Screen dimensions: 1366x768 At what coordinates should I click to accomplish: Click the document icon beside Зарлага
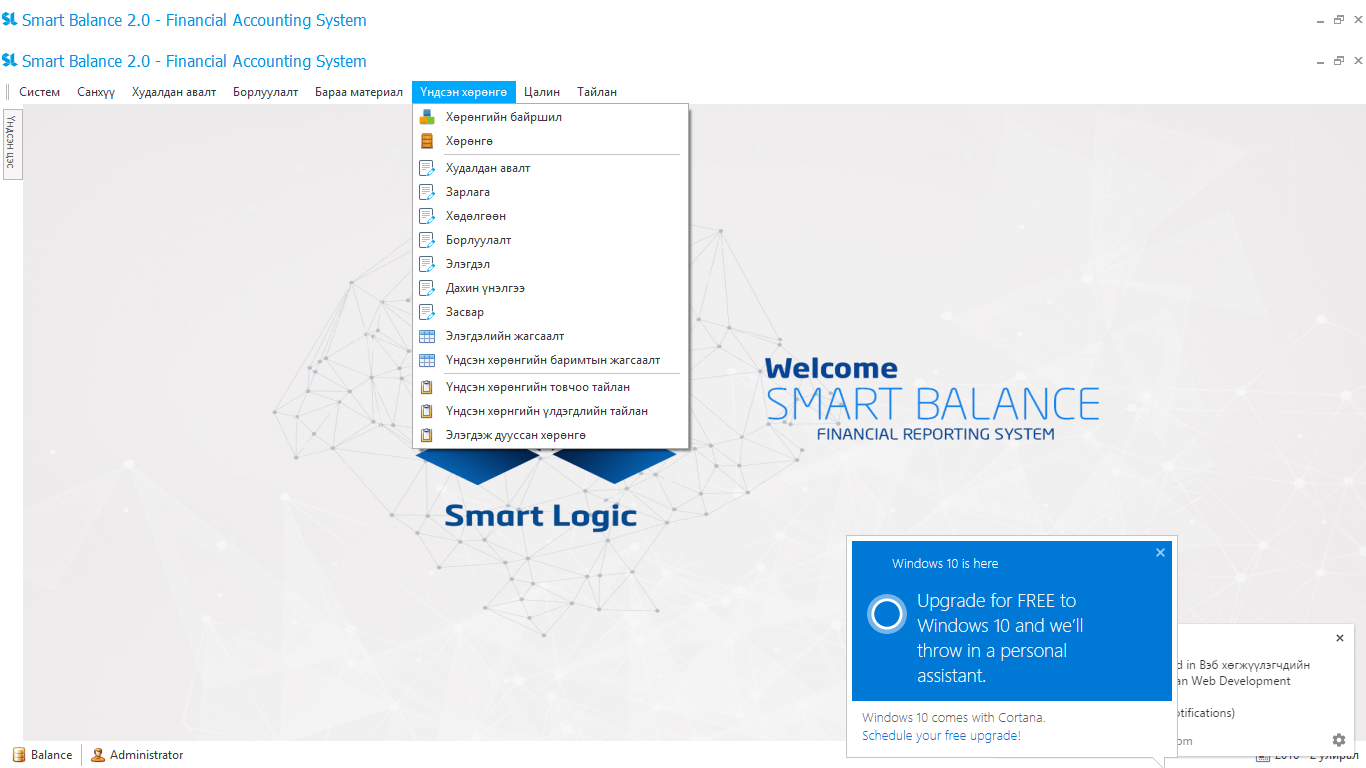pos(427,192)
